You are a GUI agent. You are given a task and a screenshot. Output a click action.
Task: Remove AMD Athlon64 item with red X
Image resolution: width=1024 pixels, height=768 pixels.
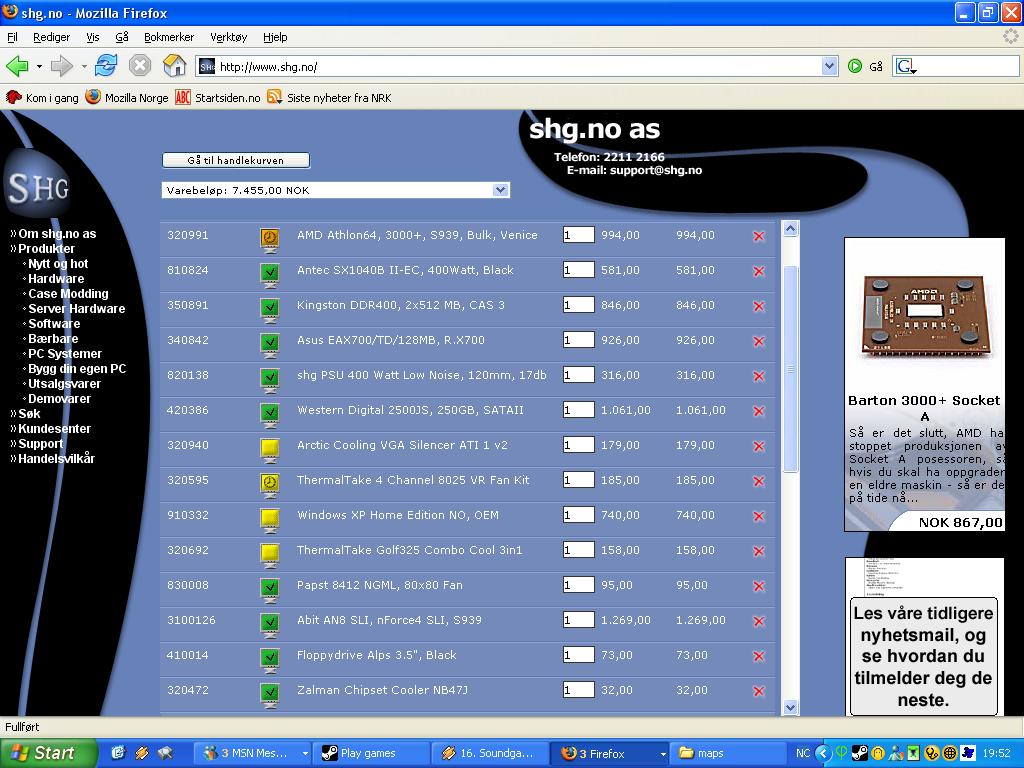point(758,236)
